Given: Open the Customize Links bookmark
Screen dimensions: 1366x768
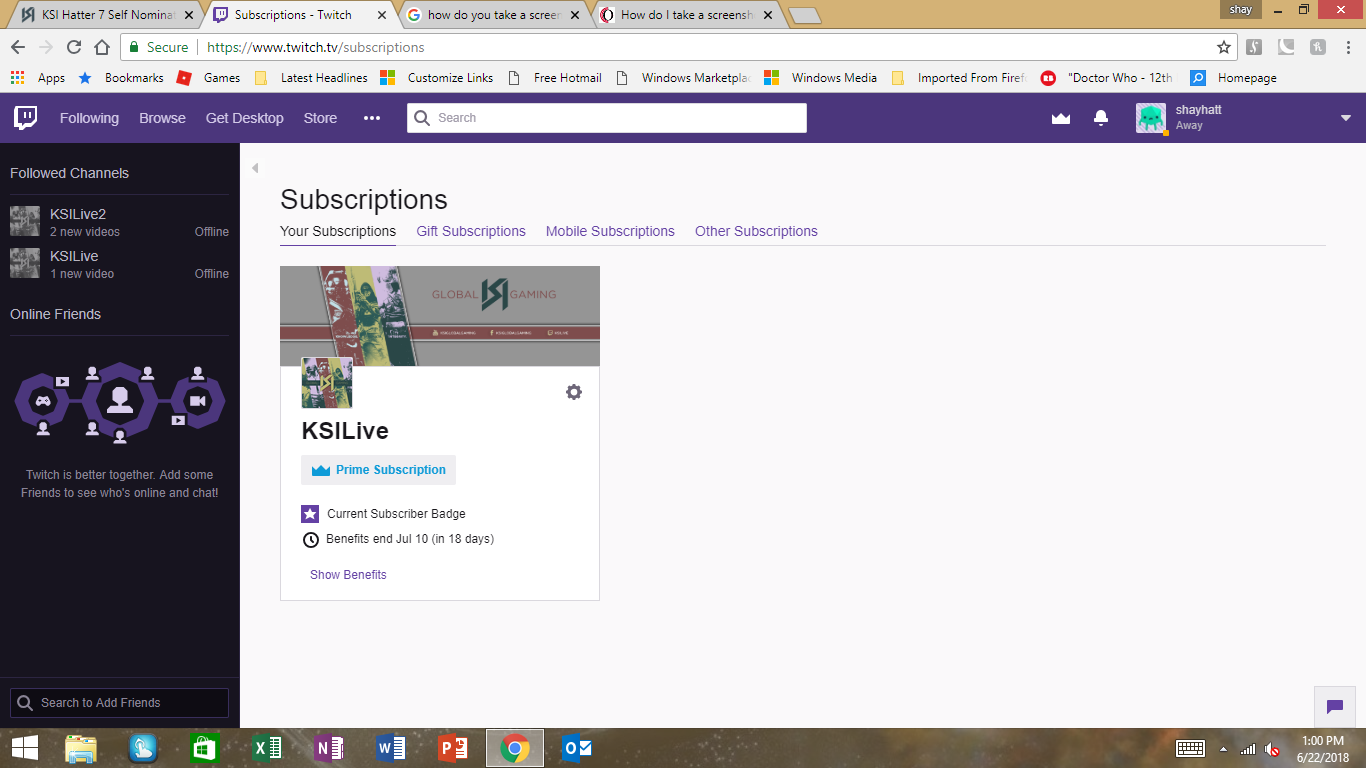Looking at the screenshot, I should pyautogui.click(x=437, y=78).
